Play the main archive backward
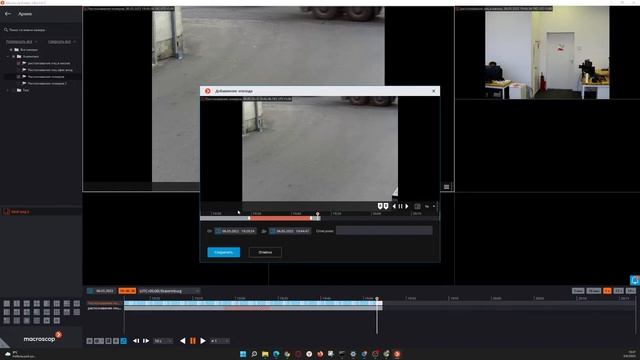The width and height of the screenshot is (640, 360). click(x=183, y=341)
